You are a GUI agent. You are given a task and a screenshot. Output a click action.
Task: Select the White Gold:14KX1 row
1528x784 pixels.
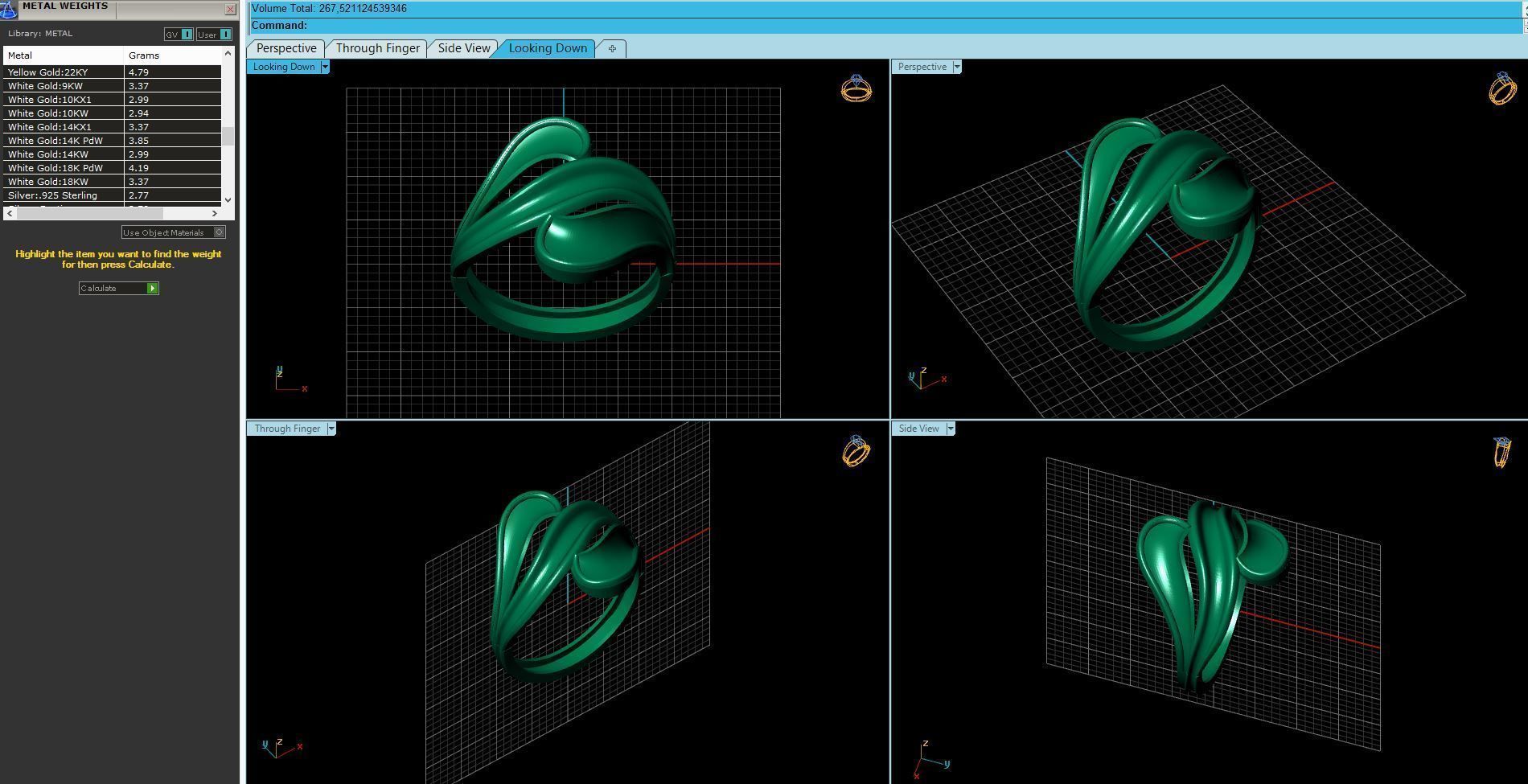pos(113,127)
